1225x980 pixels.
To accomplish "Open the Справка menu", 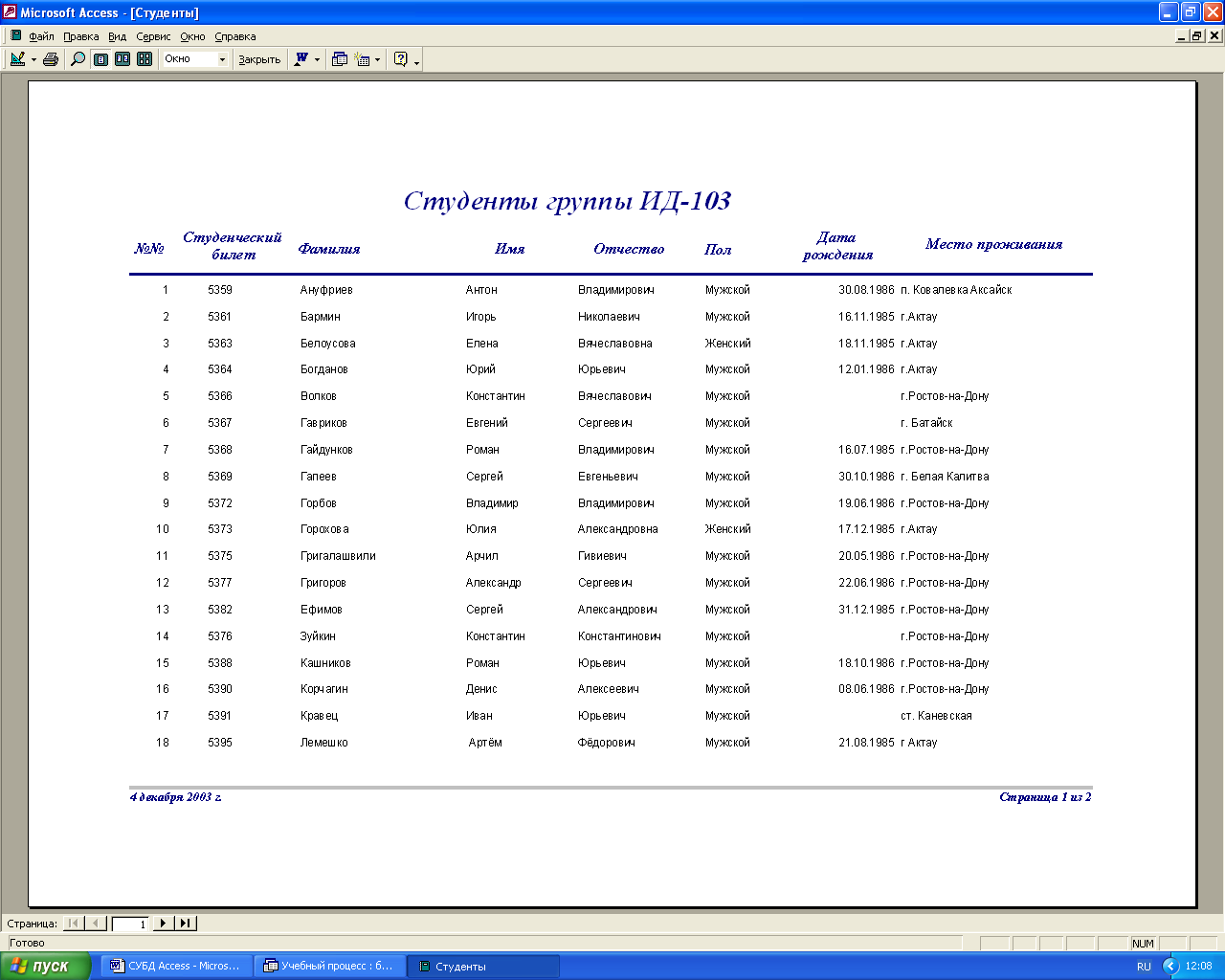I will coord(235,36).
